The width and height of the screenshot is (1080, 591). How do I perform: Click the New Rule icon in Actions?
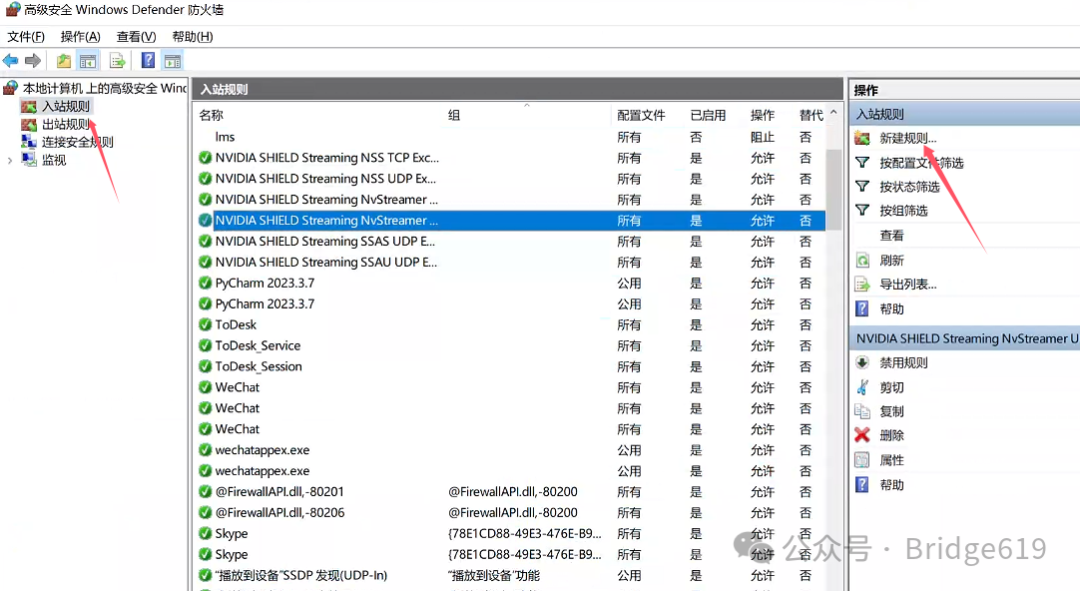[x=862, y=138]
